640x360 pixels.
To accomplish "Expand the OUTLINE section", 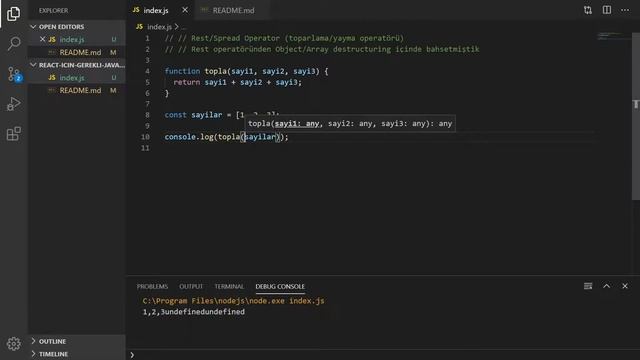I will 77,341.
